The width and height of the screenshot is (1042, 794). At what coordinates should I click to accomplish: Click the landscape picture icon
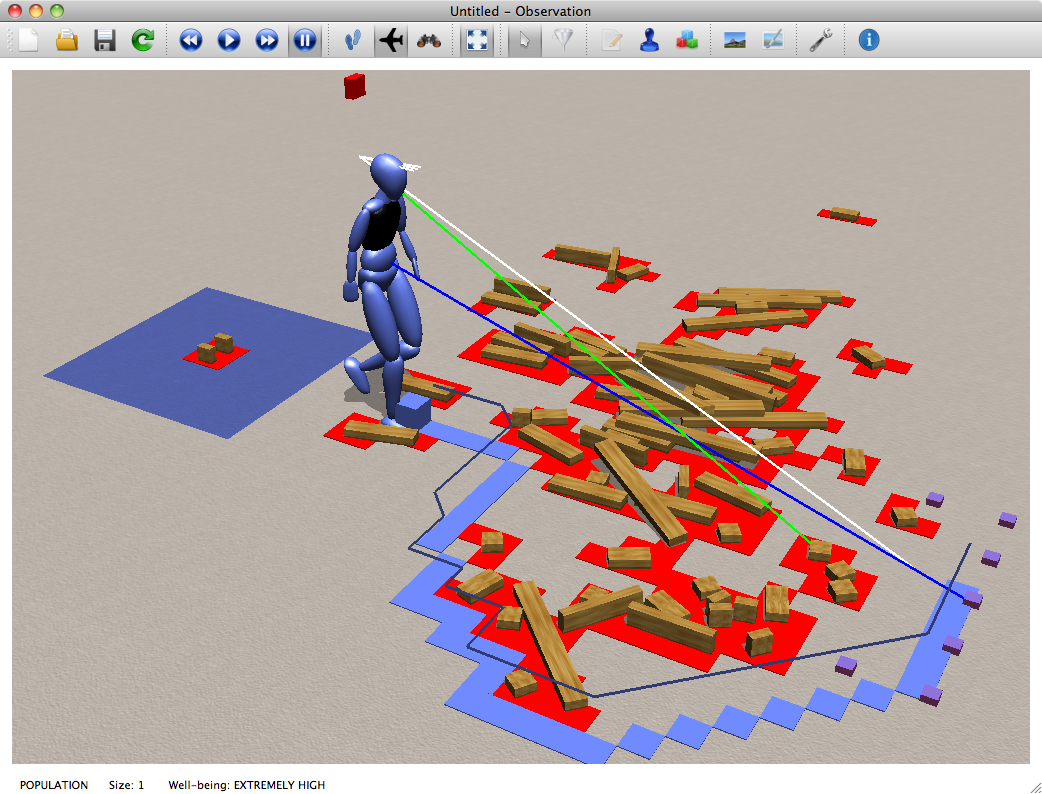tap(735, 40)
